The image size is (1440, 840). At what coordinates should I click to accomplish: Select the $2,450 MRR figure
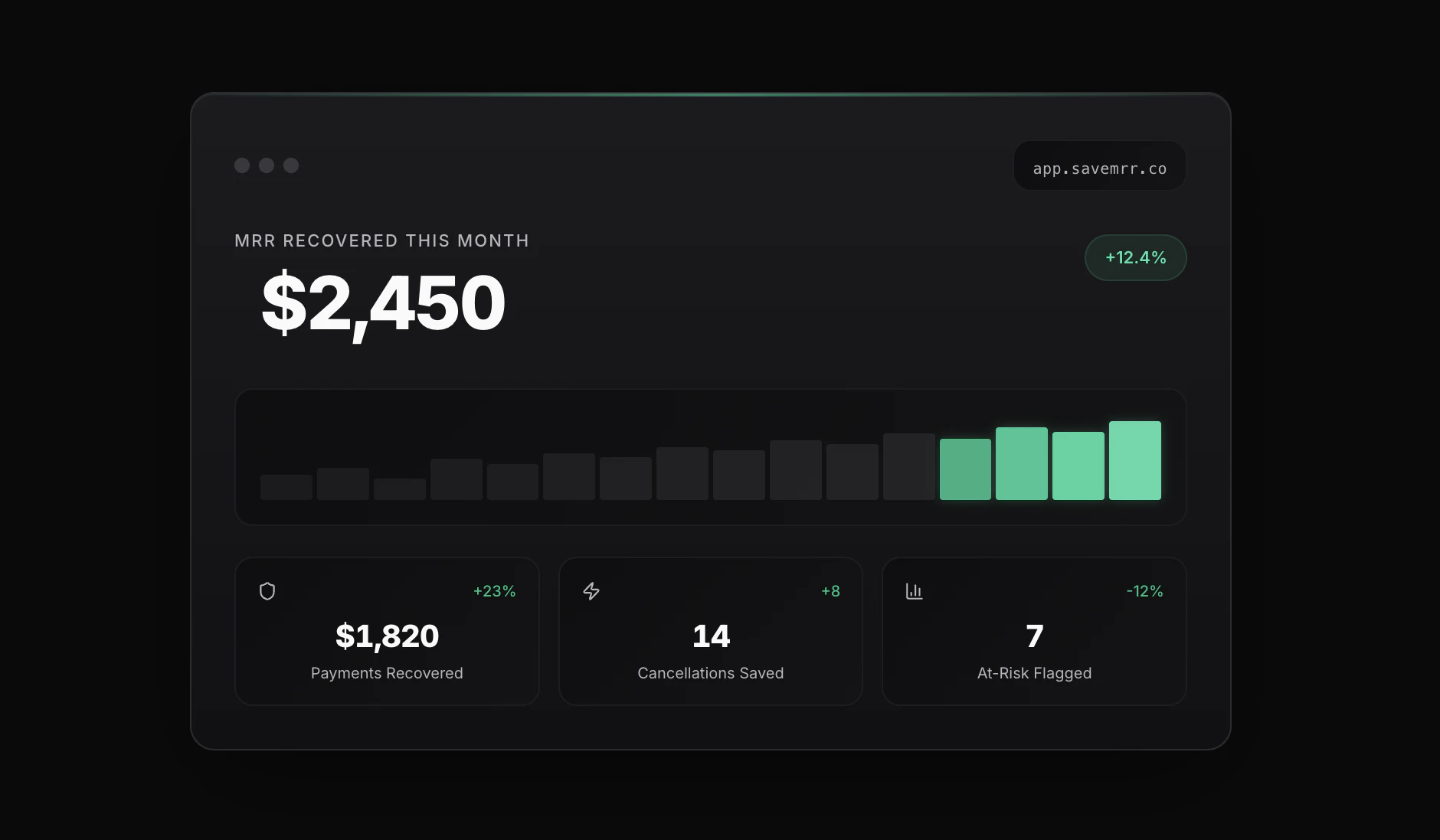click(384, 302)
